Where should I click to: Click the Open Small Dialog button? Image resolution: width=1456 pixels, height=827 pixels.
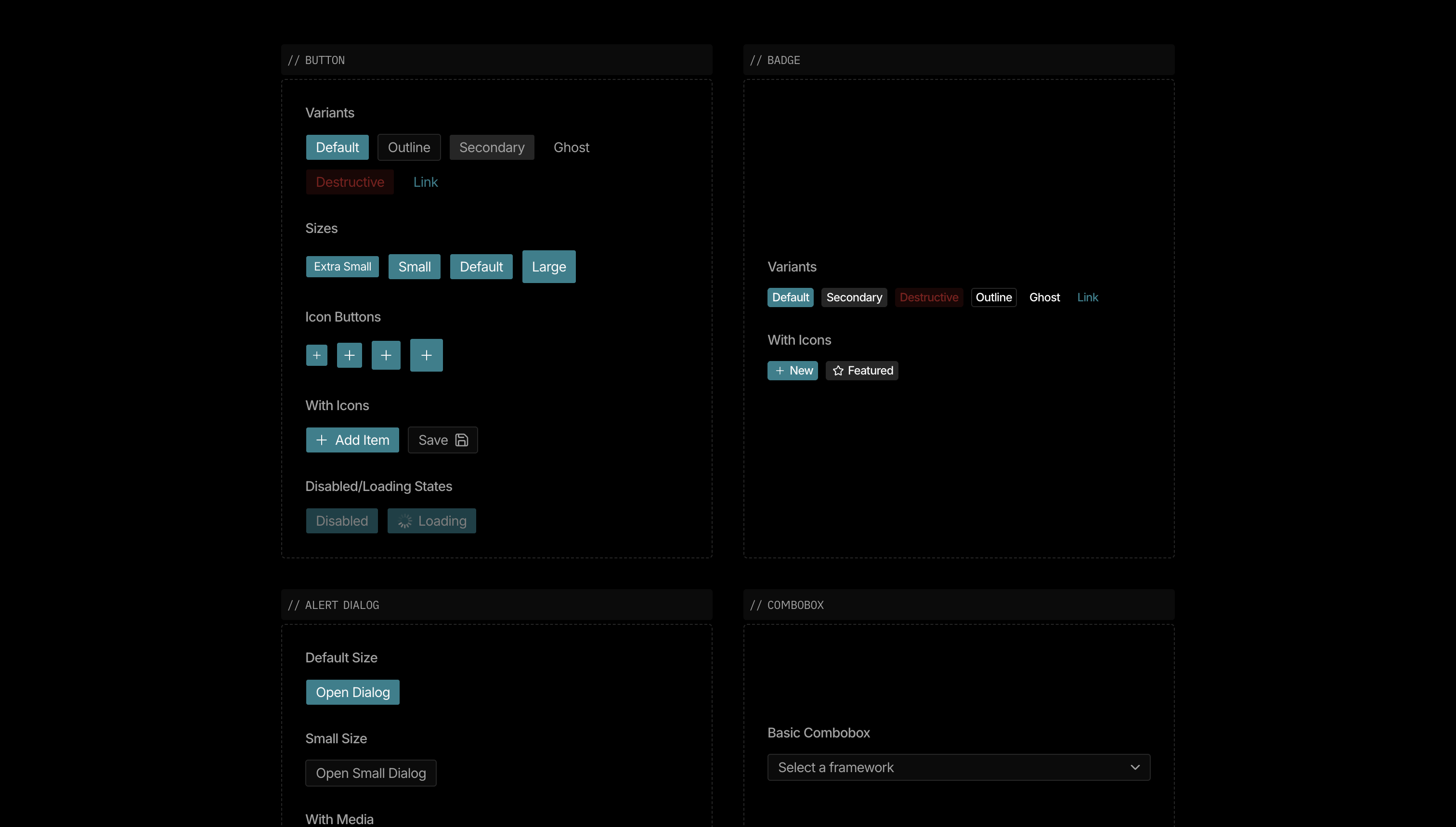pos(371,773)
